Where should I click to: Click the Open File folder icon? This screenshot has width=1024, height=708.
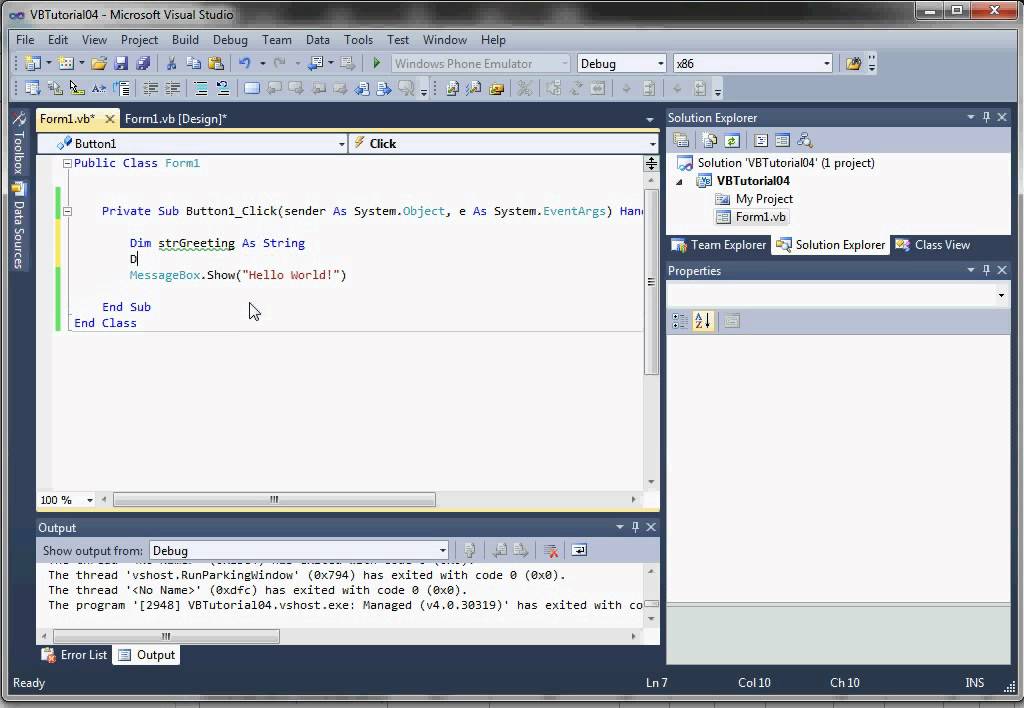tap(99, 64)
